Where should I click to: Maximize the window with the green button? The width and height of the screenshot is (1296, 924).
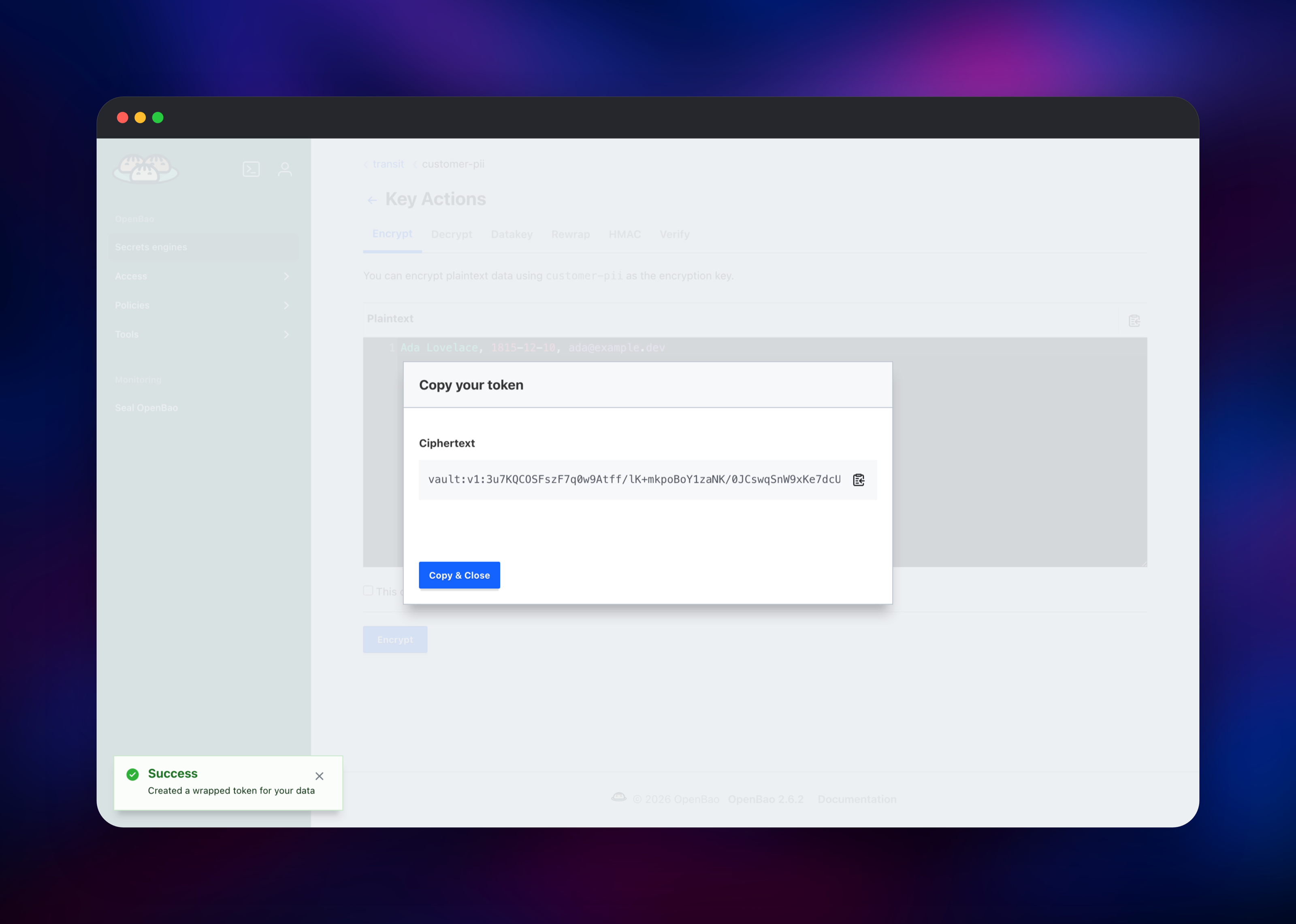point(158,118)
